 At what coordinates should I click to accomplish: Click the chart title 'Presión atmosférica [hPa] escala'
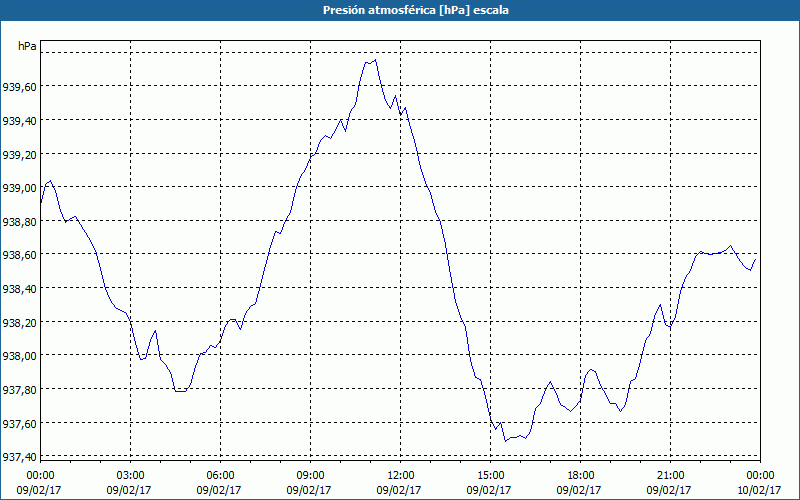coord(415,10)
